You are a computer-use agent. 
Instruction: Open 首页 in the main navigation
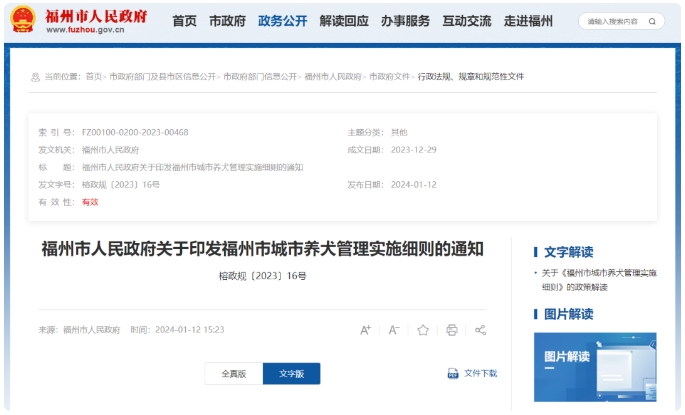point(184,21)
